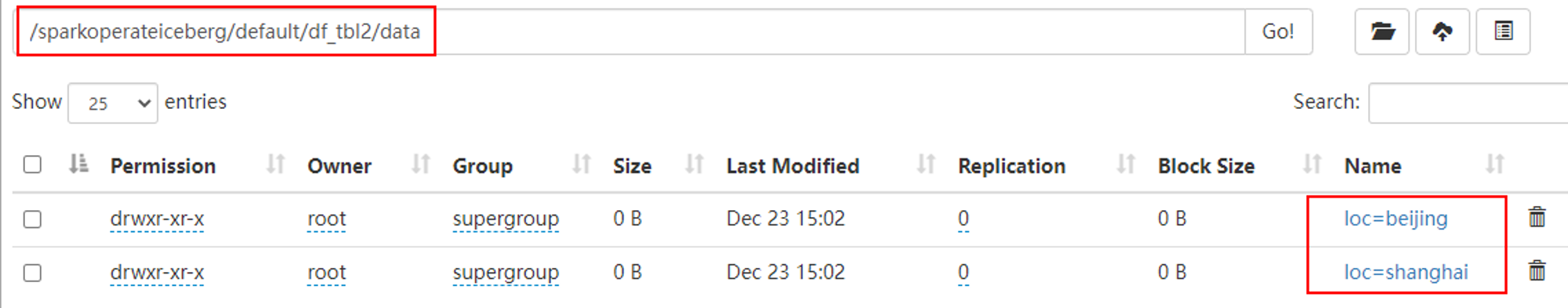The width and height of the screenshot is (1568, 308).
Task: Click the Go! button
Action: coord(1278,31)
